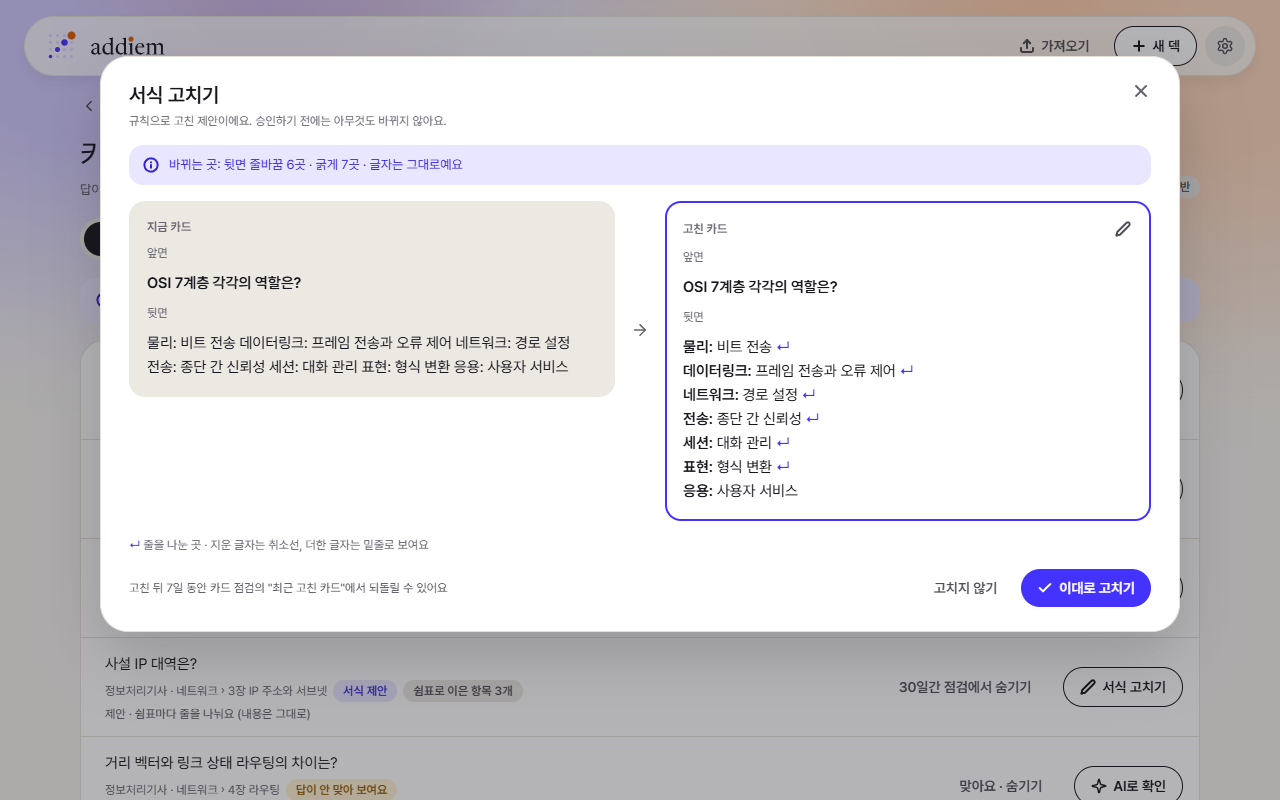The image size is (1280, 800).
Task: Confirm with the 이대로 고치기 button
Action: tap(1086, 588)
